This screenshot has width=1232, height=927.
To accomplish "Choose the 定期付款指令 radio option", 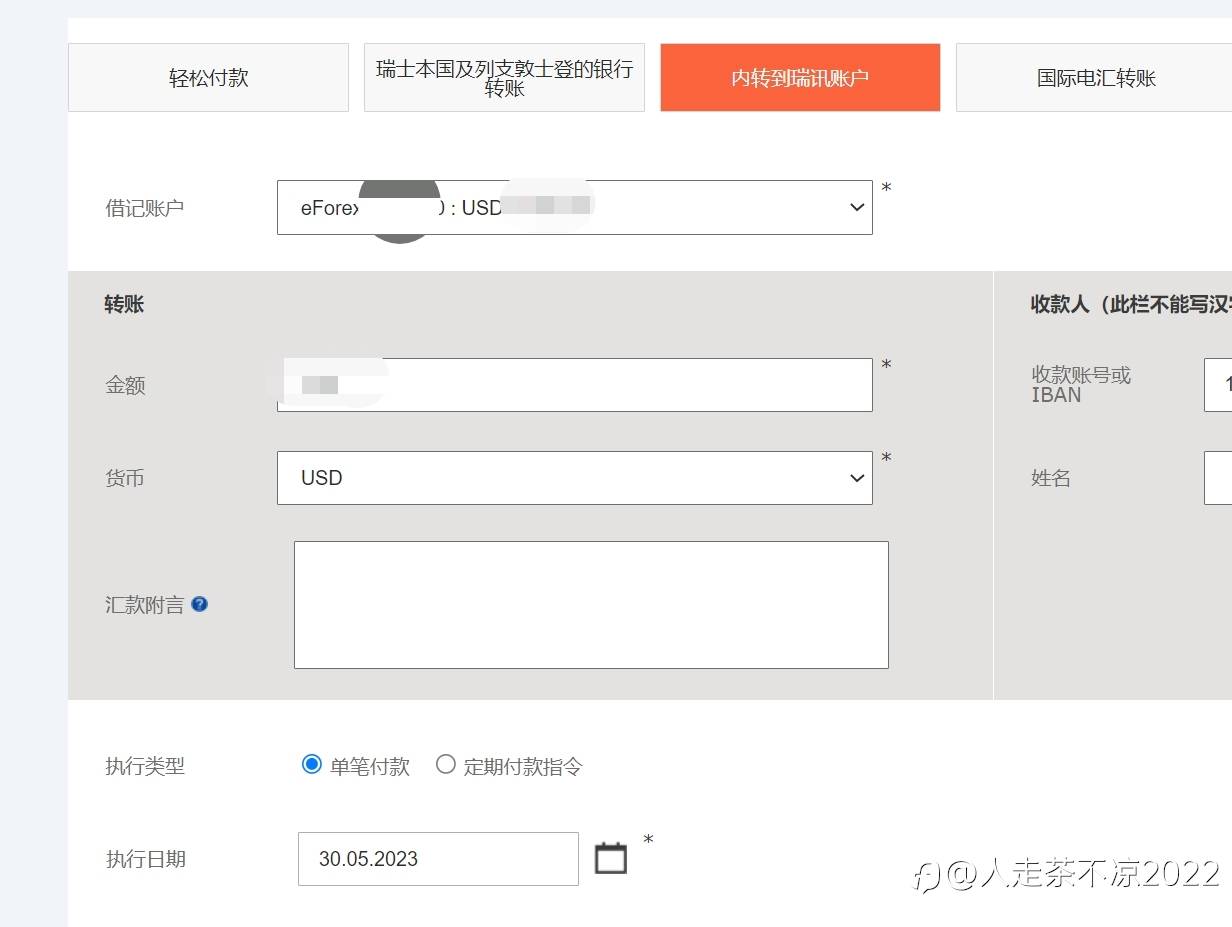I will tap(446, 765).
